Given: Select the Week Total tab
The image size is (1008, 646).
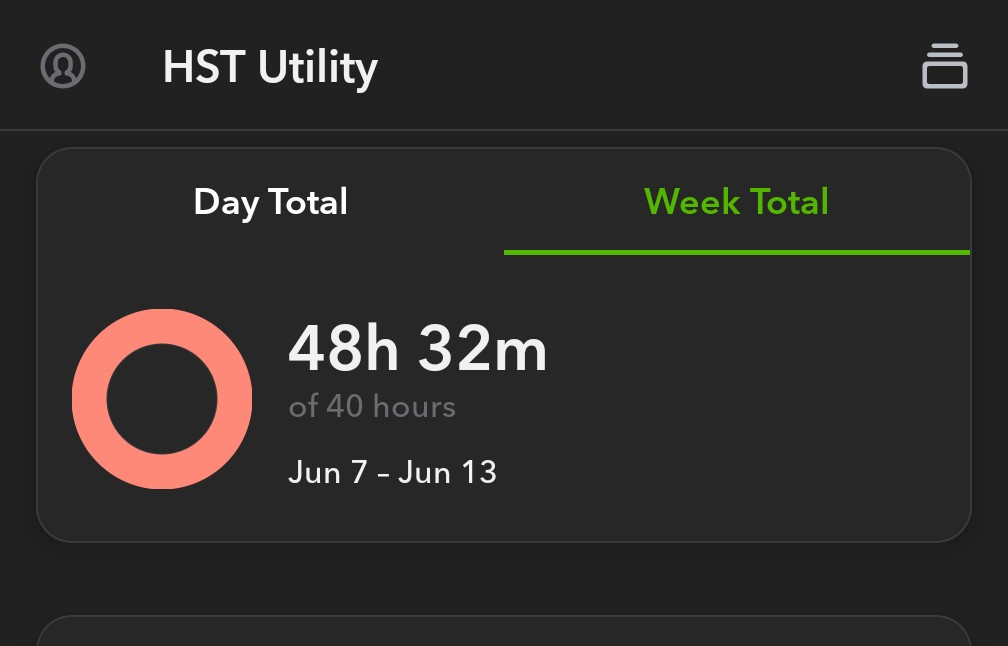Looking at the screenshot, I should point(737,202).
